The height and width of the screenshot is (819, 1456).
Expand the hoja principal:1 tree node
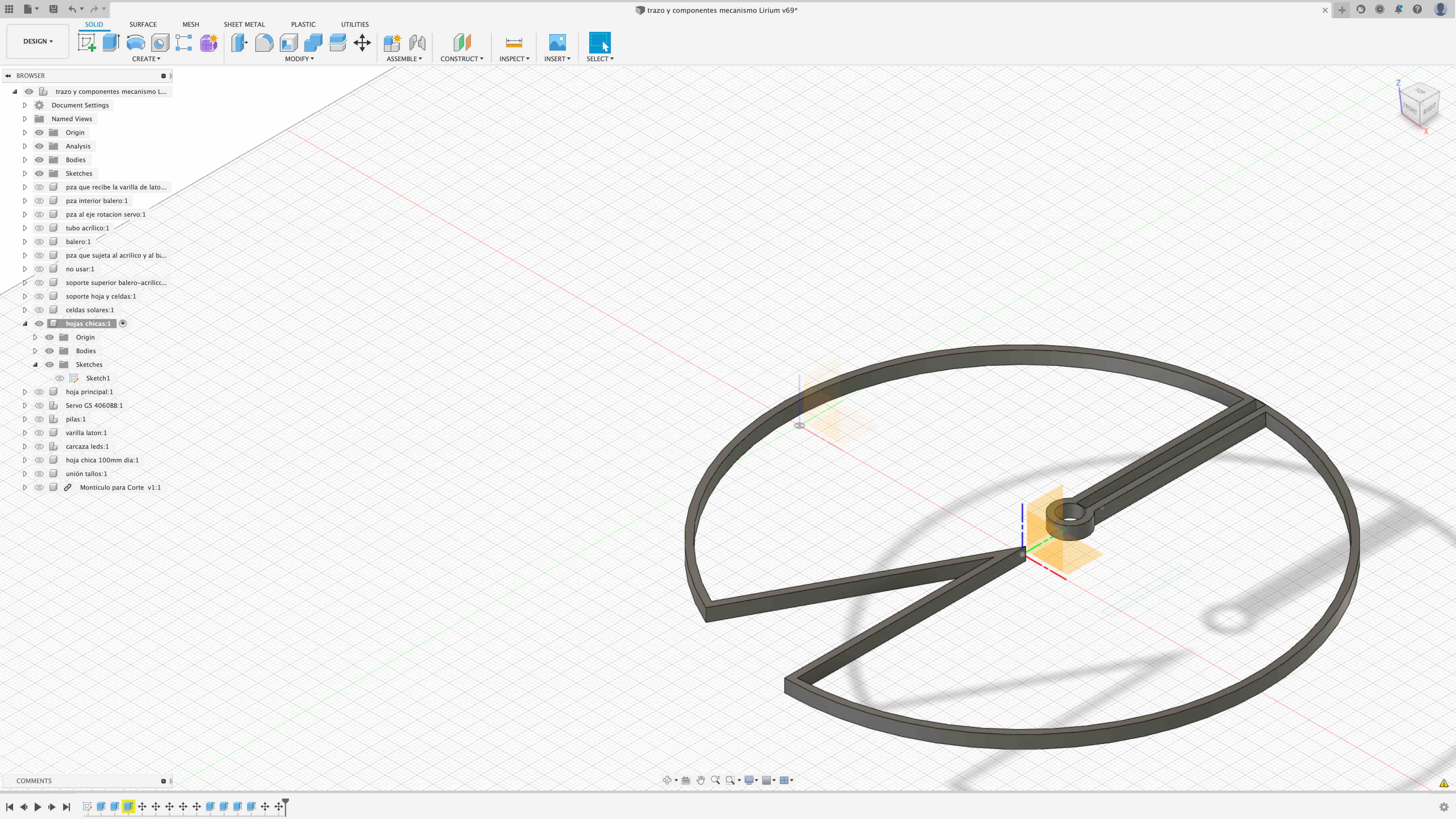[25, 392]
